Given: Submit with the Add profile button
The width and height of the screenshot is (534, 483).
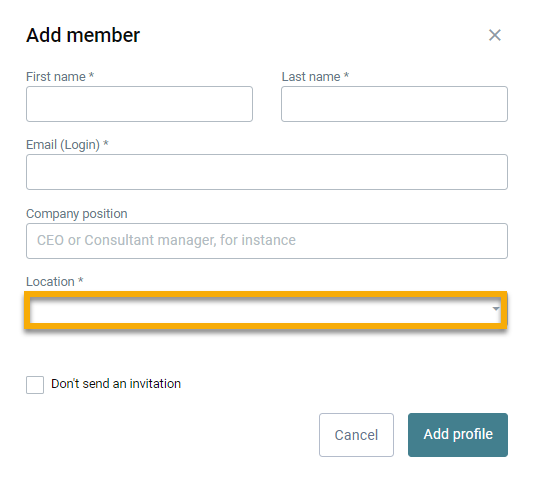Looking at the screenshot, I should coord(458,435).
